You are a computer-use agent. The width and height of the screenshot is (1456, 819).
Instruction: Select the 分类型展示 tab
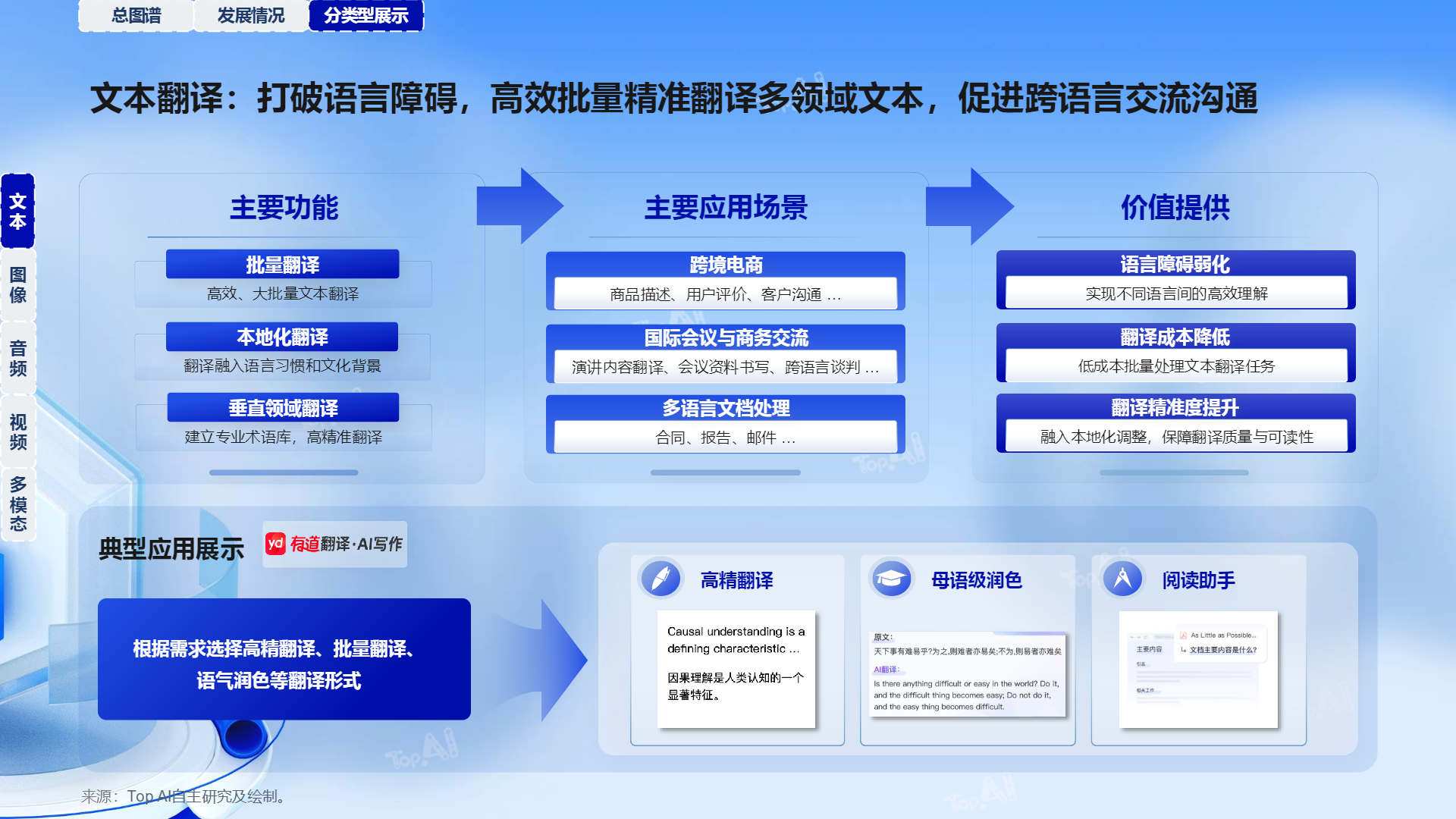(x=366, y=15)
